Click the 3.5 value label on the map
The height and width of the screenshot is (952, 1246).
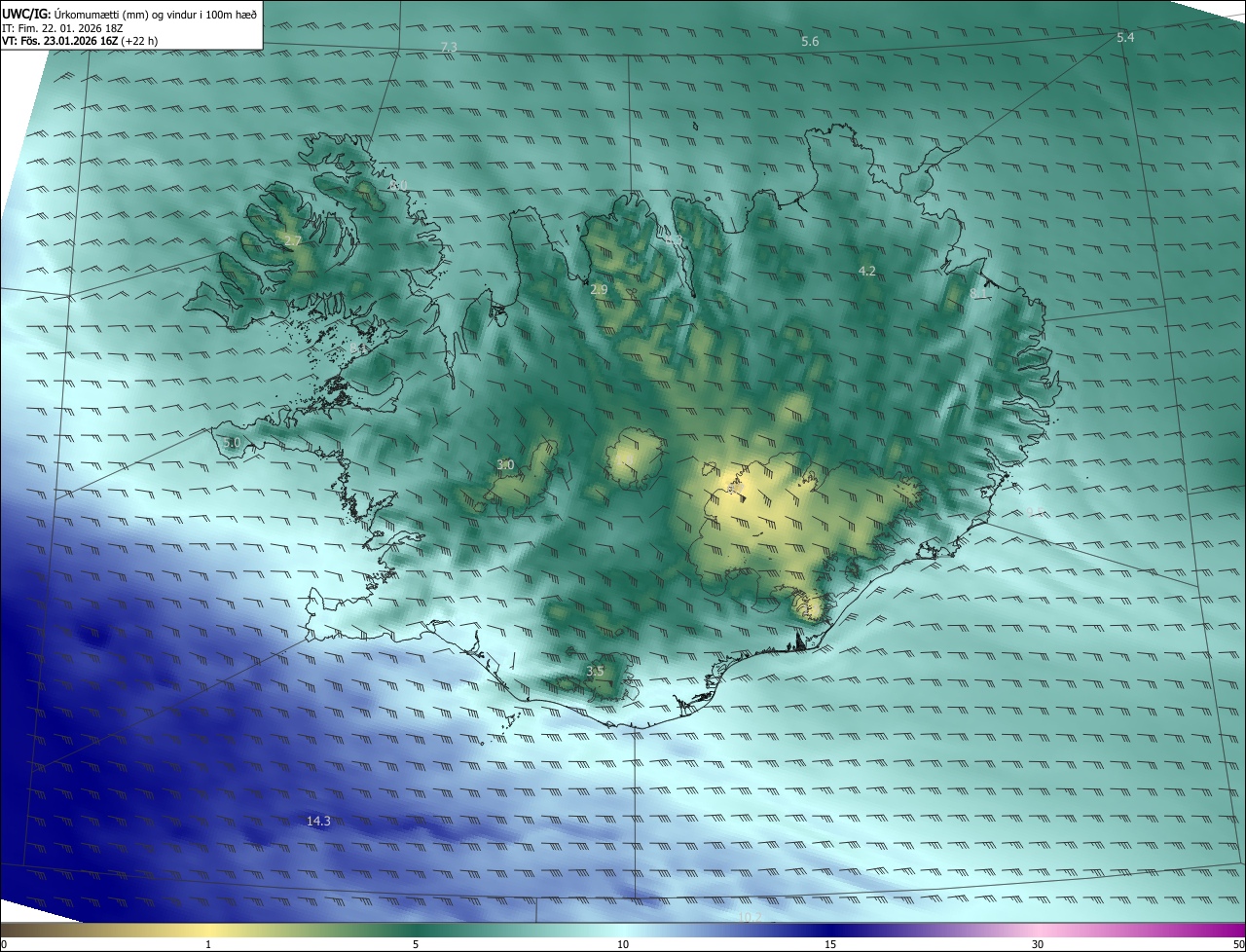(x=595, y=672)
